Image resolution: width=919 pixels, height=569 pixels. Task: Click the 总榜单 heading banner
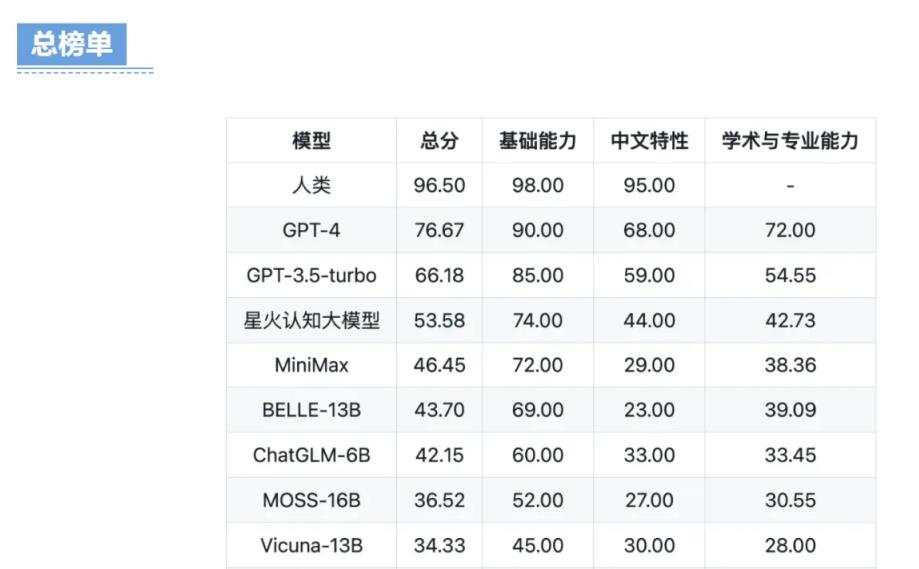point(72,44)
